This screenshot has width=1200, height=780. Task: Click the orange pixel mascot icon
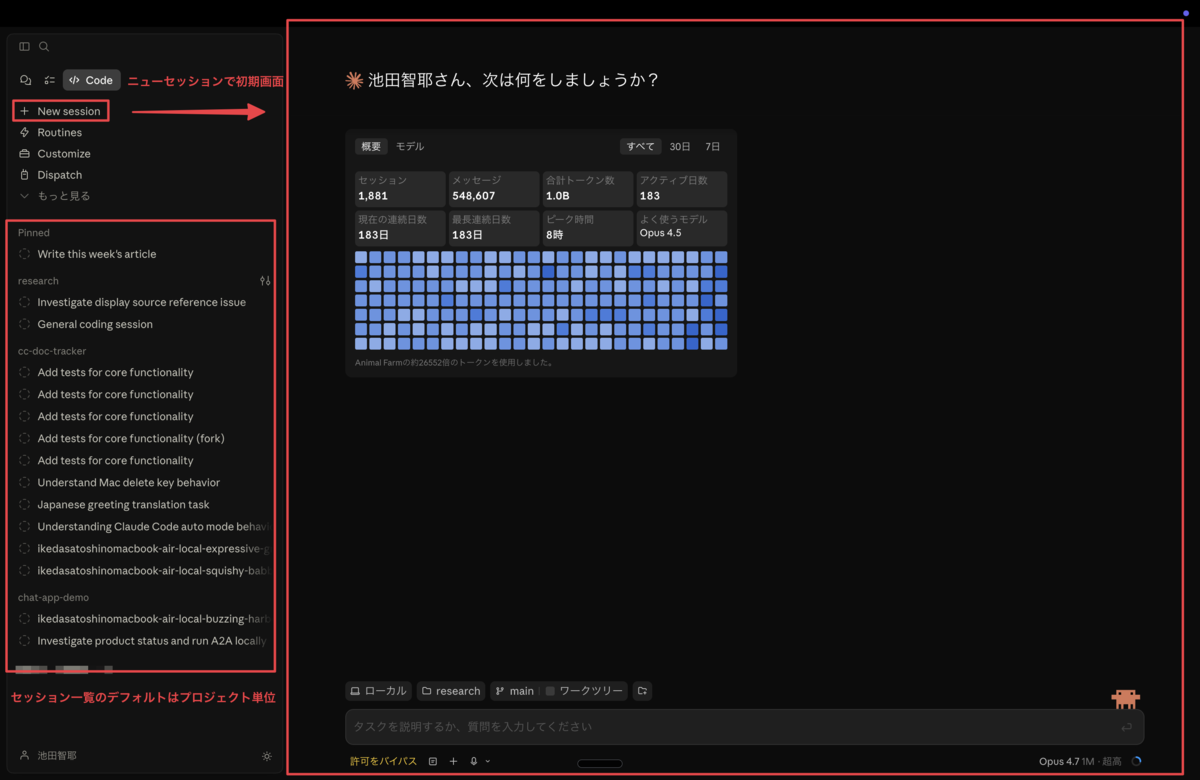[x=1126, y=698]
